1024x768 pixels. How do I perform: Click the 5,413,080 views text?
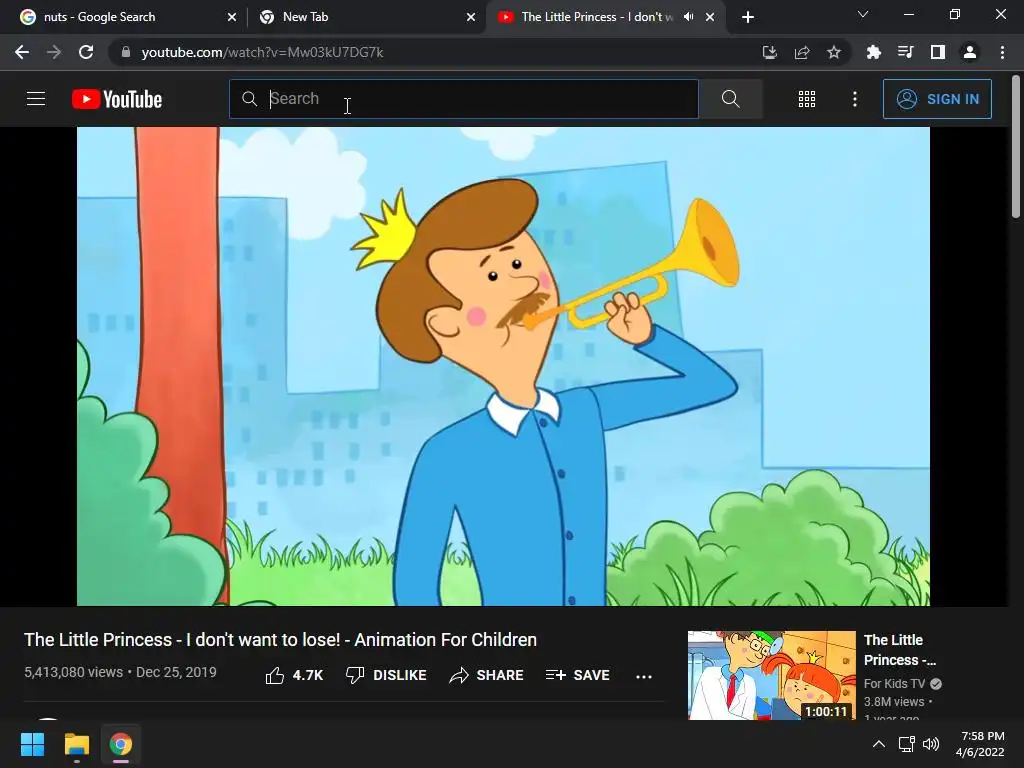tap(73, 672)
